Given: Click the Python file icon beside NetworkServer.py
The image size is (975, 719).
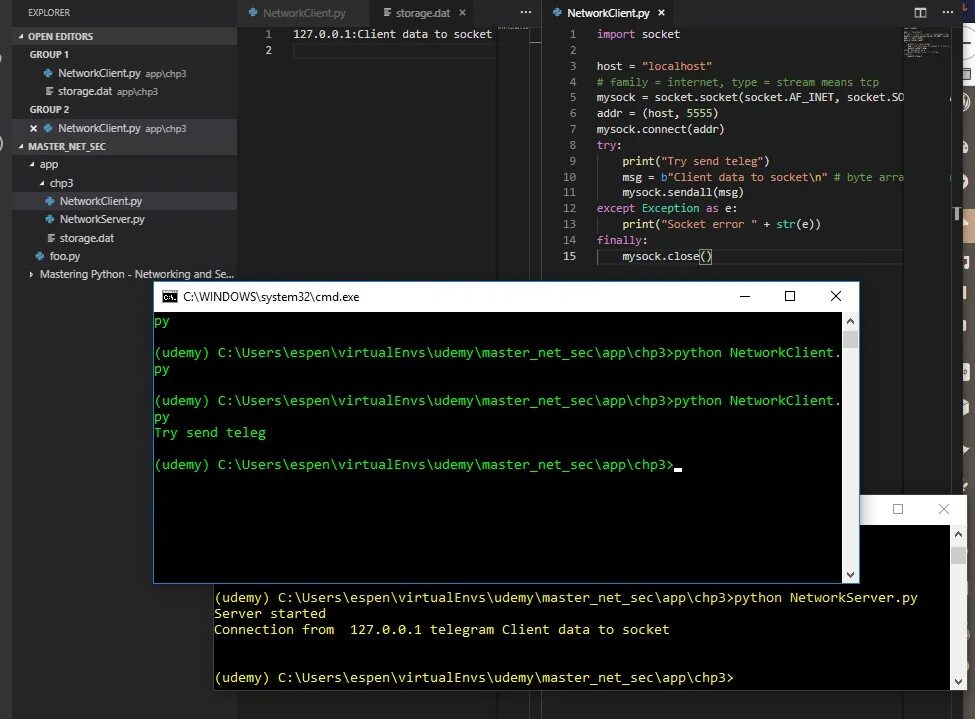Looking at the screenshot, I should (50, 220).
